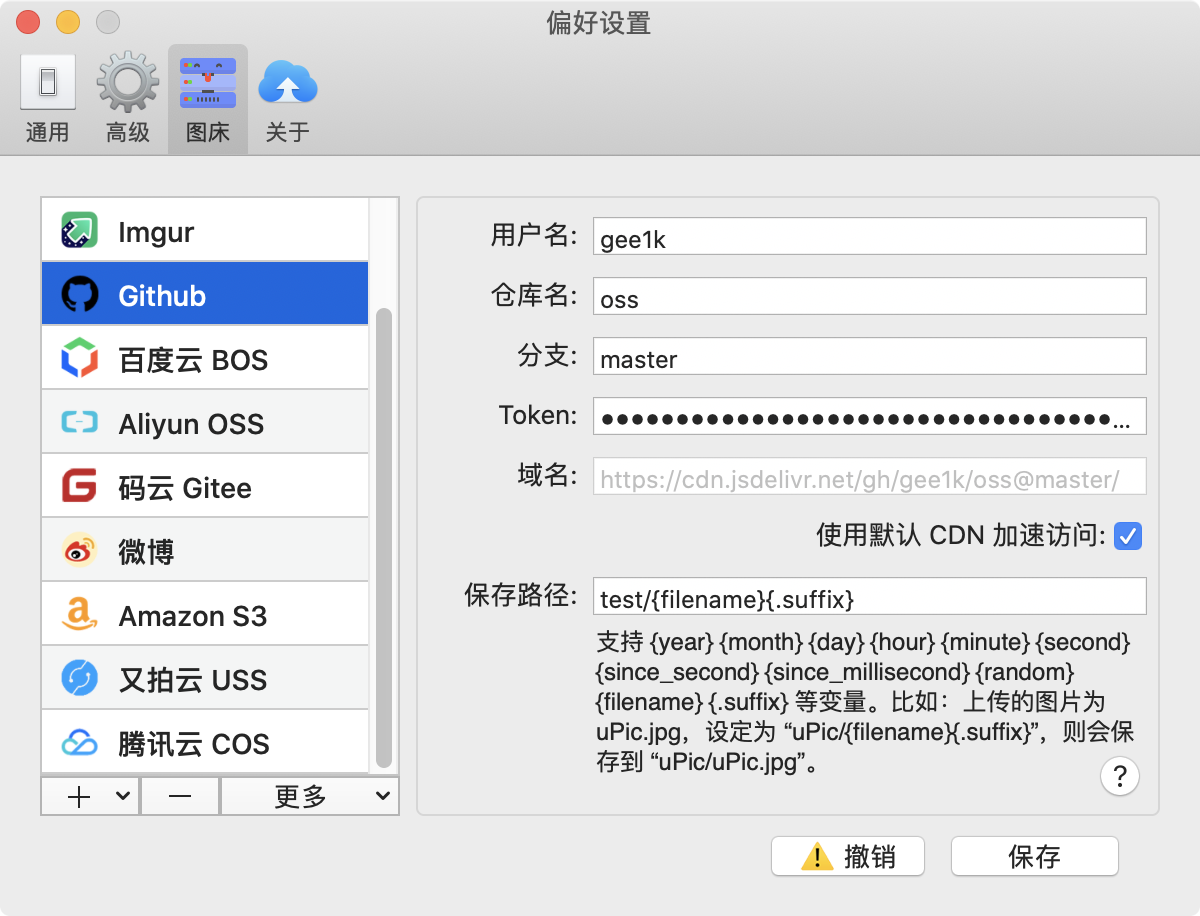Open the 高级 advanced settings tab
This screenshot has width=1200, height=916.
click(127, 98)
